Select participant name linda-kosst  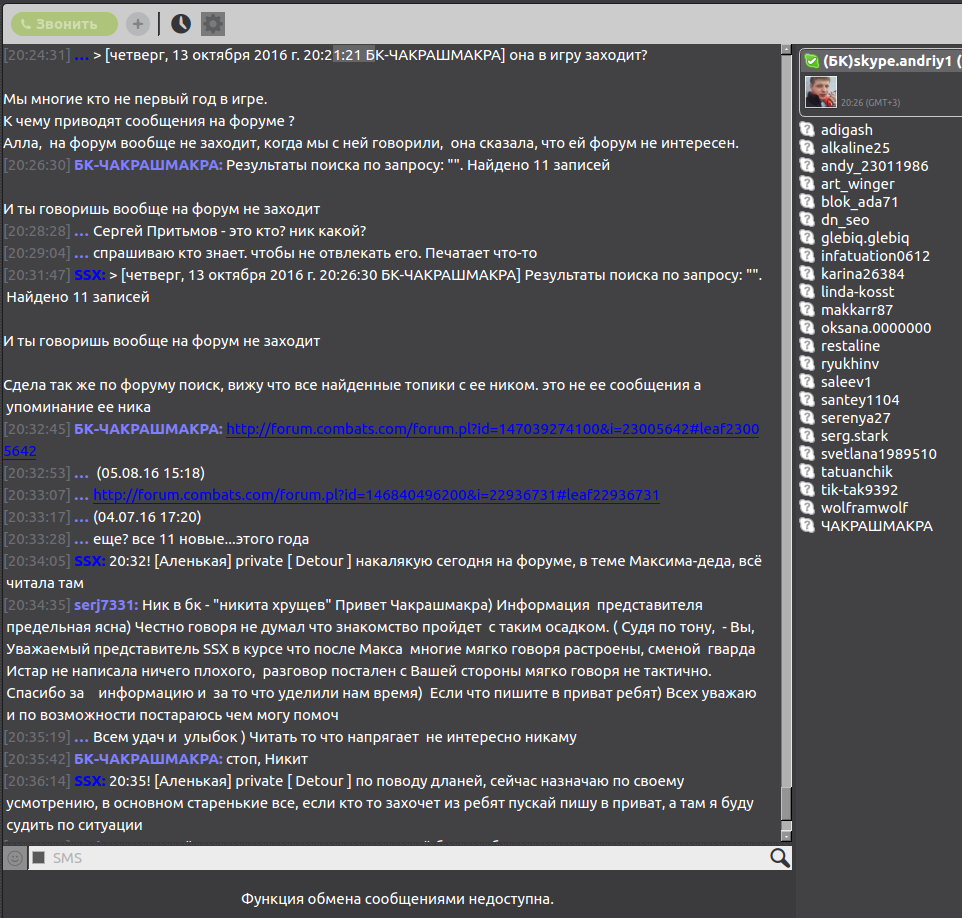(858, 292)
